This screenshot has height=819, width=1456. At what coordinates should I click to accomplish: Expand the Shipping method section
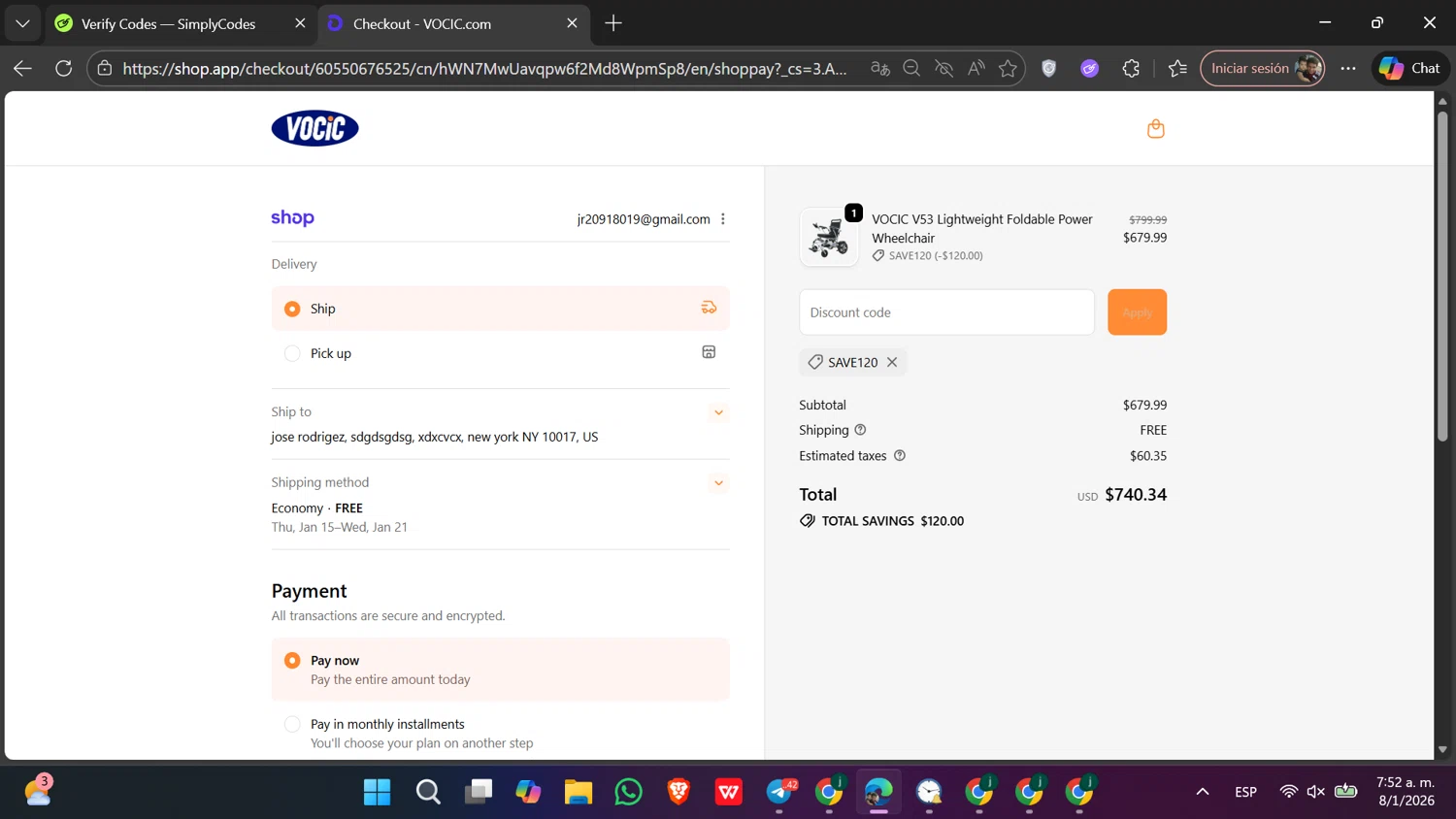pos(718,483)
